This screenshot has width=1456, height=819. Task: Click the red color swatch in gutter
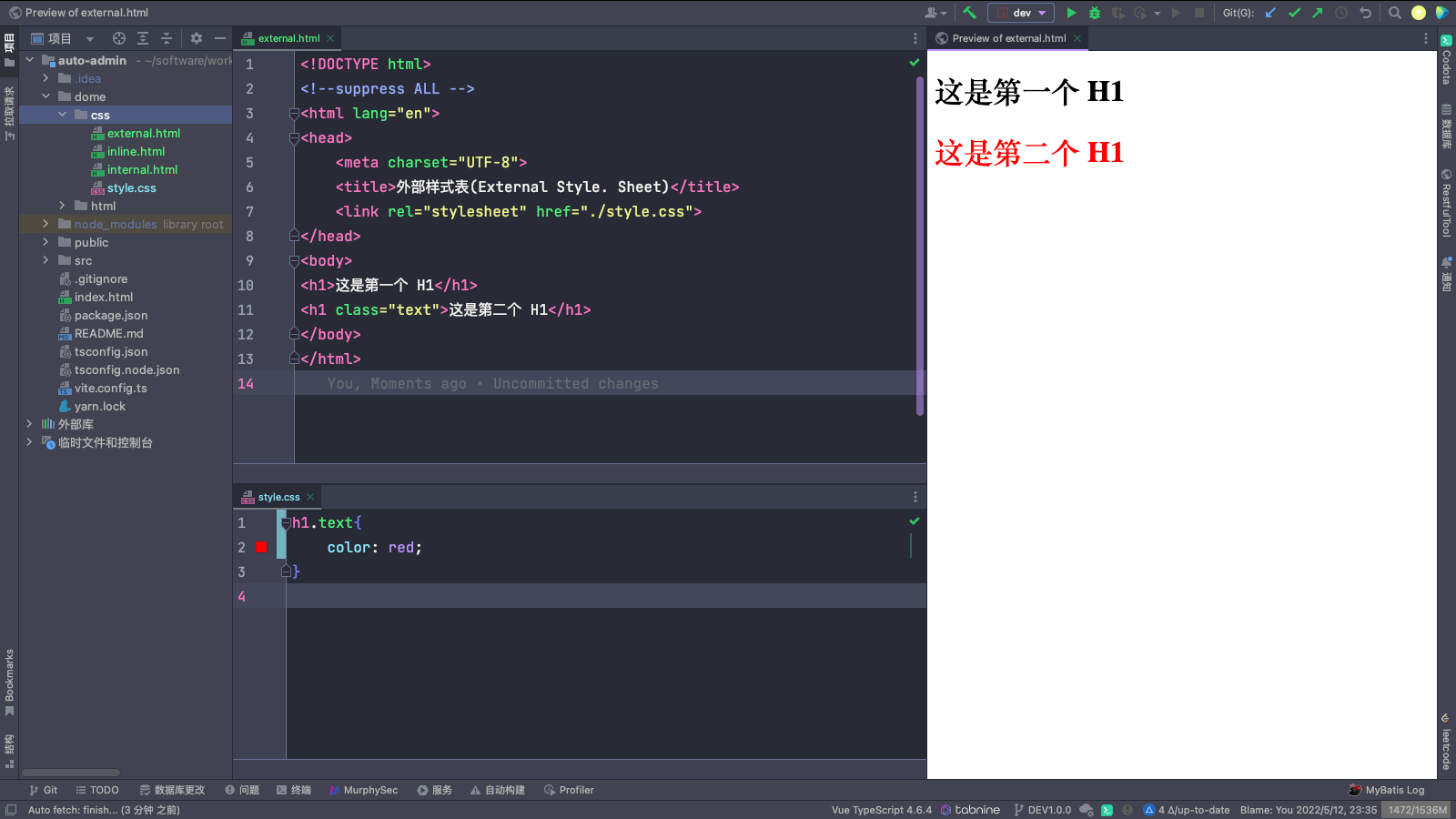(261, 548)
